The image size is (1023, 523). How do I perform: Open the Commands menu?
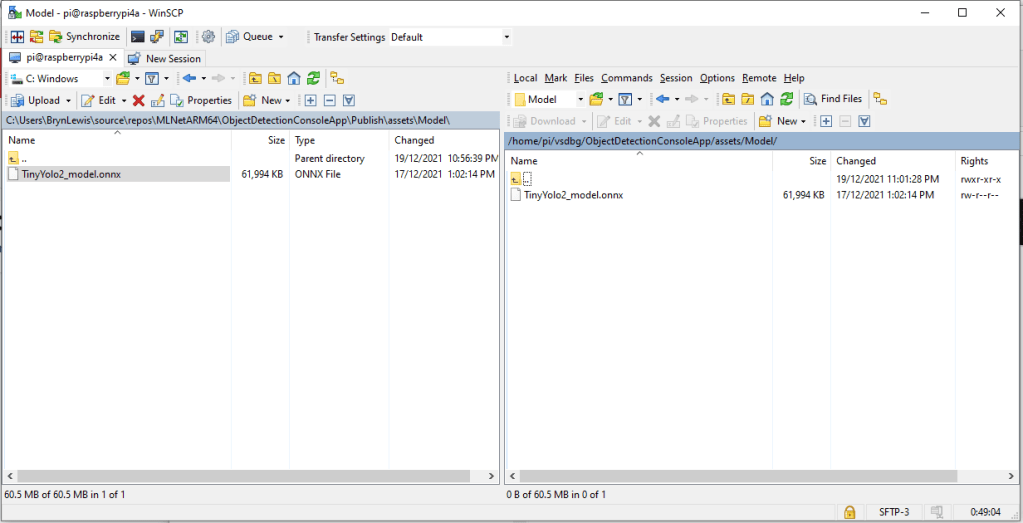(x=626, y=78)
